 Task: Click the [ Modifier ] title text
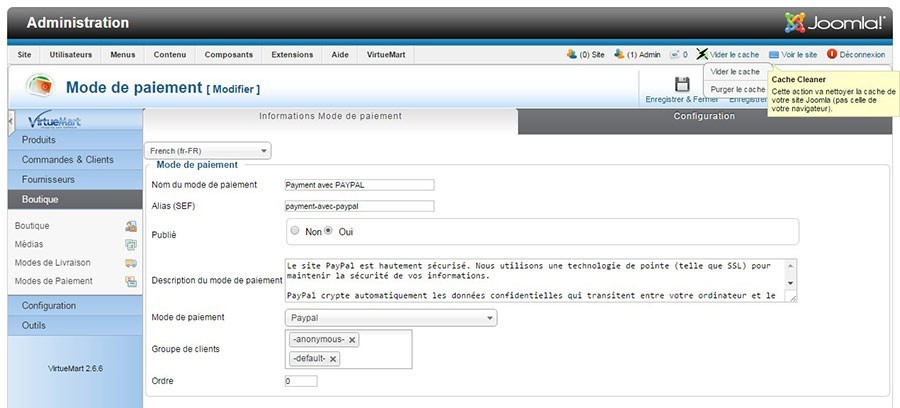tap(233, 90)
